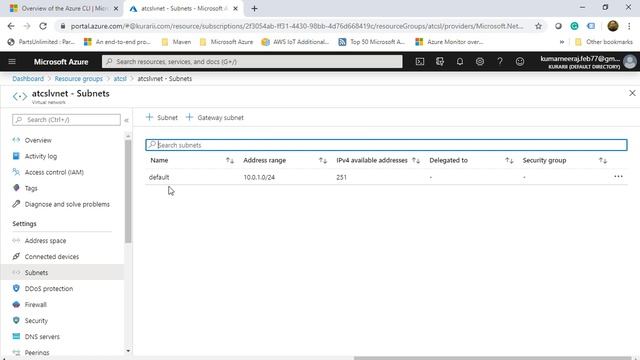Sort subnets by Name column
640x360 pixels.
(x=230, y=160)
